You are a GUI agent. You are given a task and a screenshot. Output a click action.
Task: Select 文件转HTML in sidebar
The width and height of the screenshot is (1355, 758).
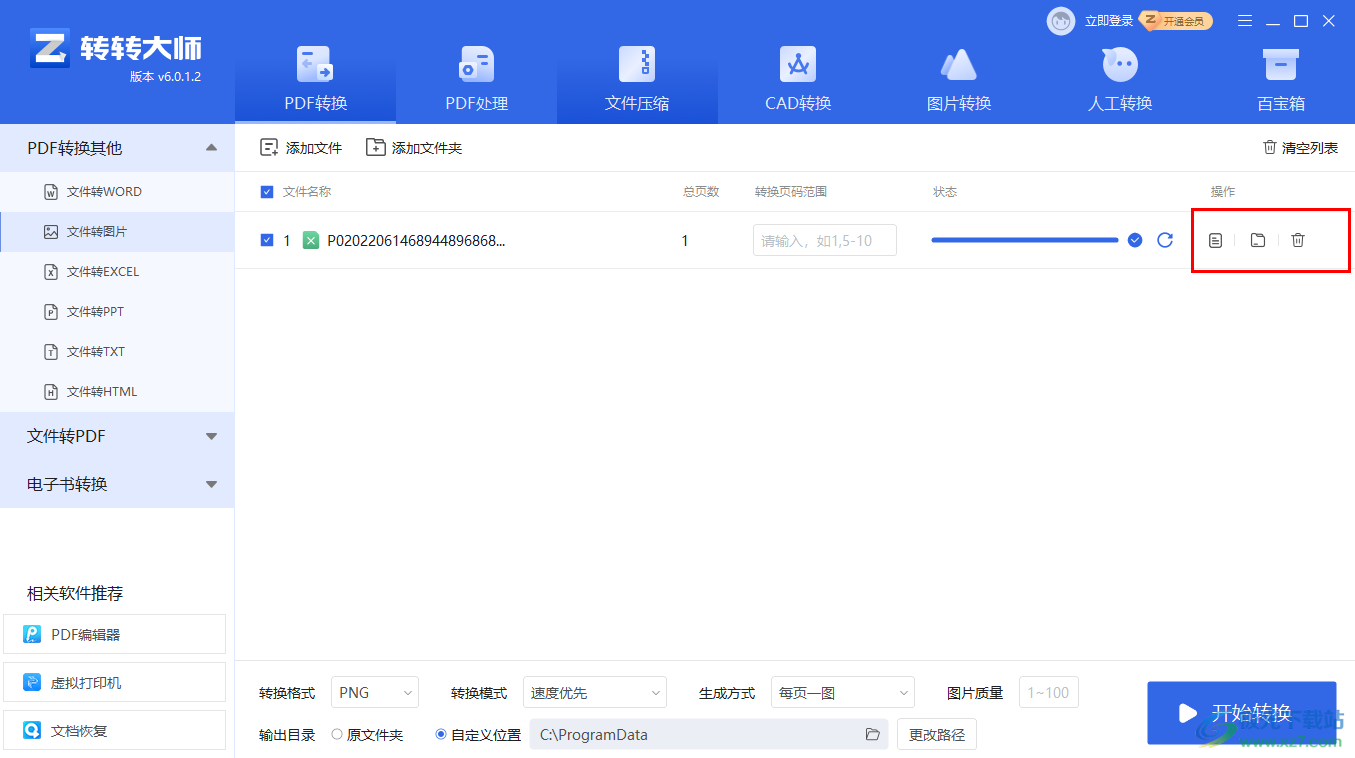pyautogui.click(x=117, y=392)
